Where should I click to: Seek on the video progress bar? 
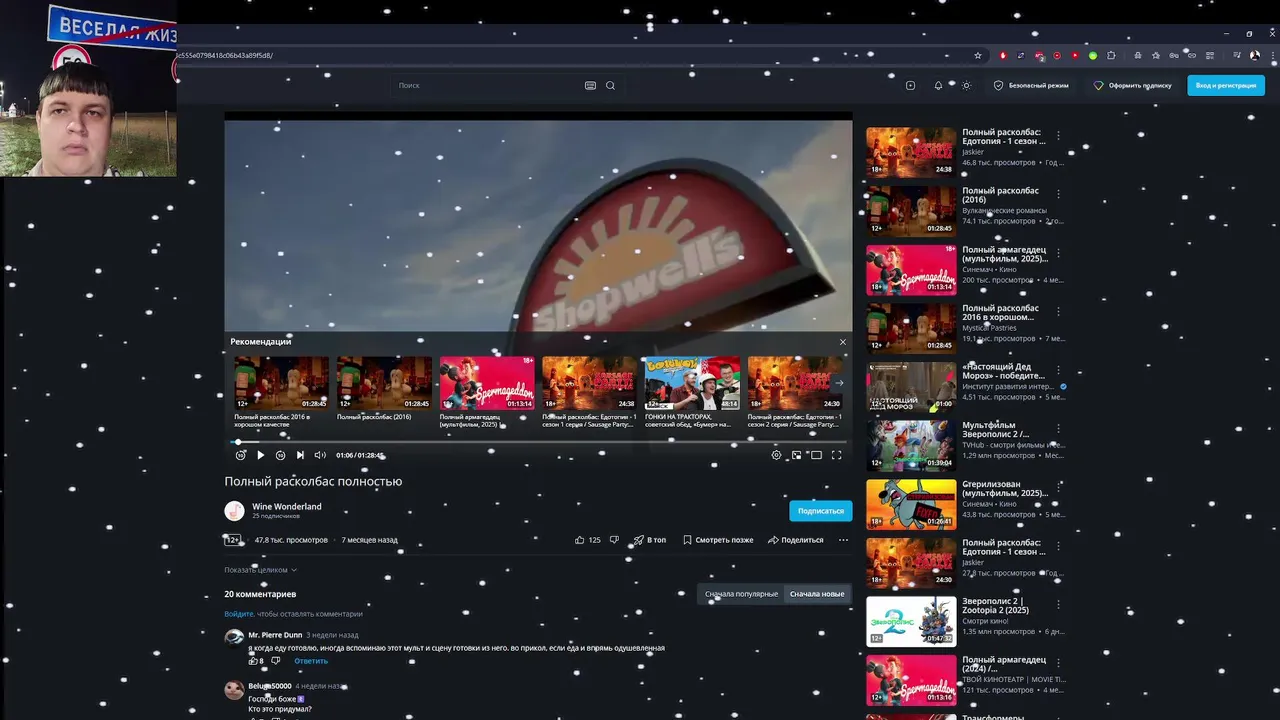tap(538, 442)
